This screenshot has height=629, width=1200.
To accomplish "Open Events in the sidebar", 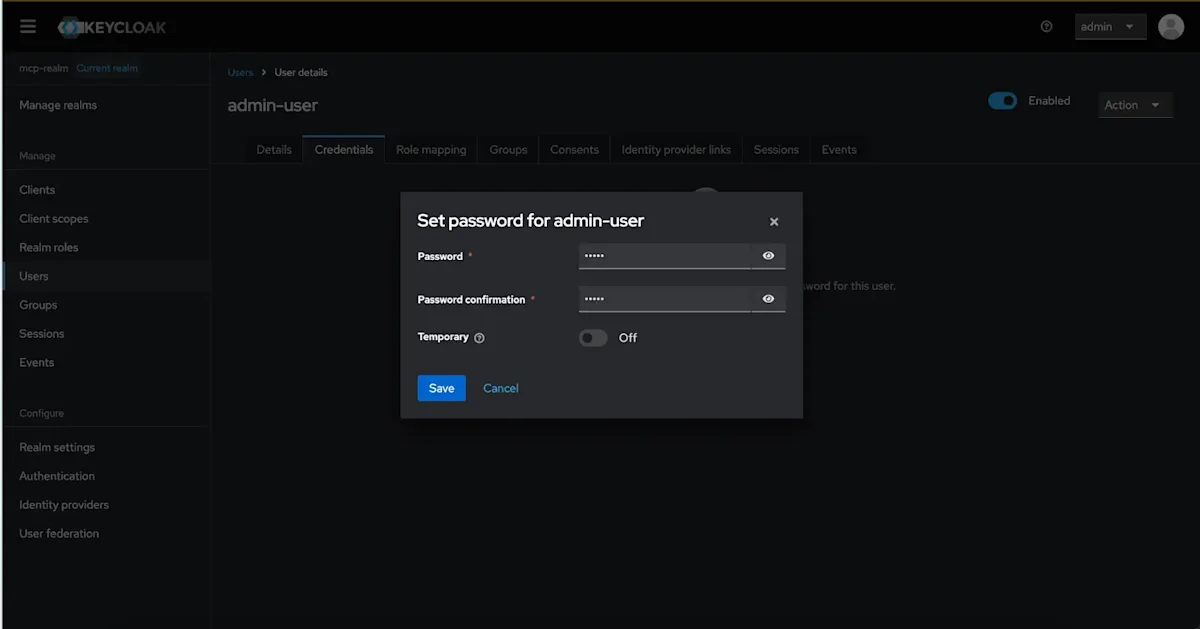I will (105, 363).
